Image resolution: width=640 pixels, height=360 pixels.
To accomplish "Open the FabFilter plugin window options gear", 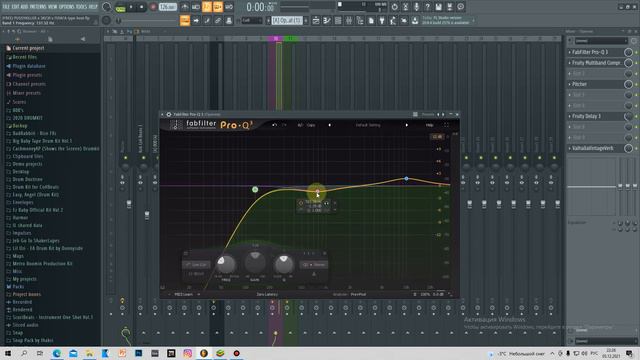I will (x=169, y=115).
